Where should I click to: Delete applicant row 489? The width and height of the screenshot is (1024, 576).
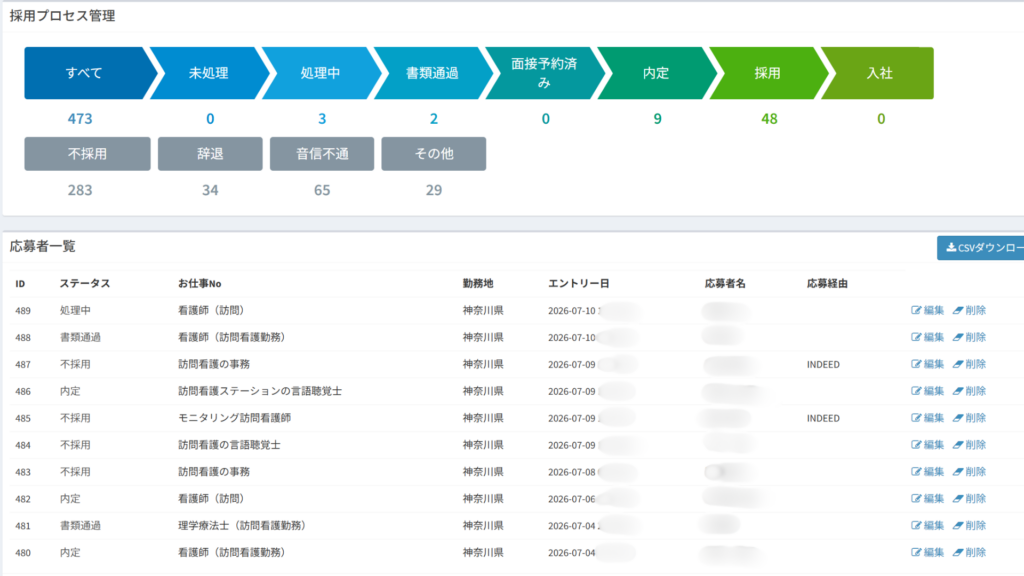tap(969, 310)
